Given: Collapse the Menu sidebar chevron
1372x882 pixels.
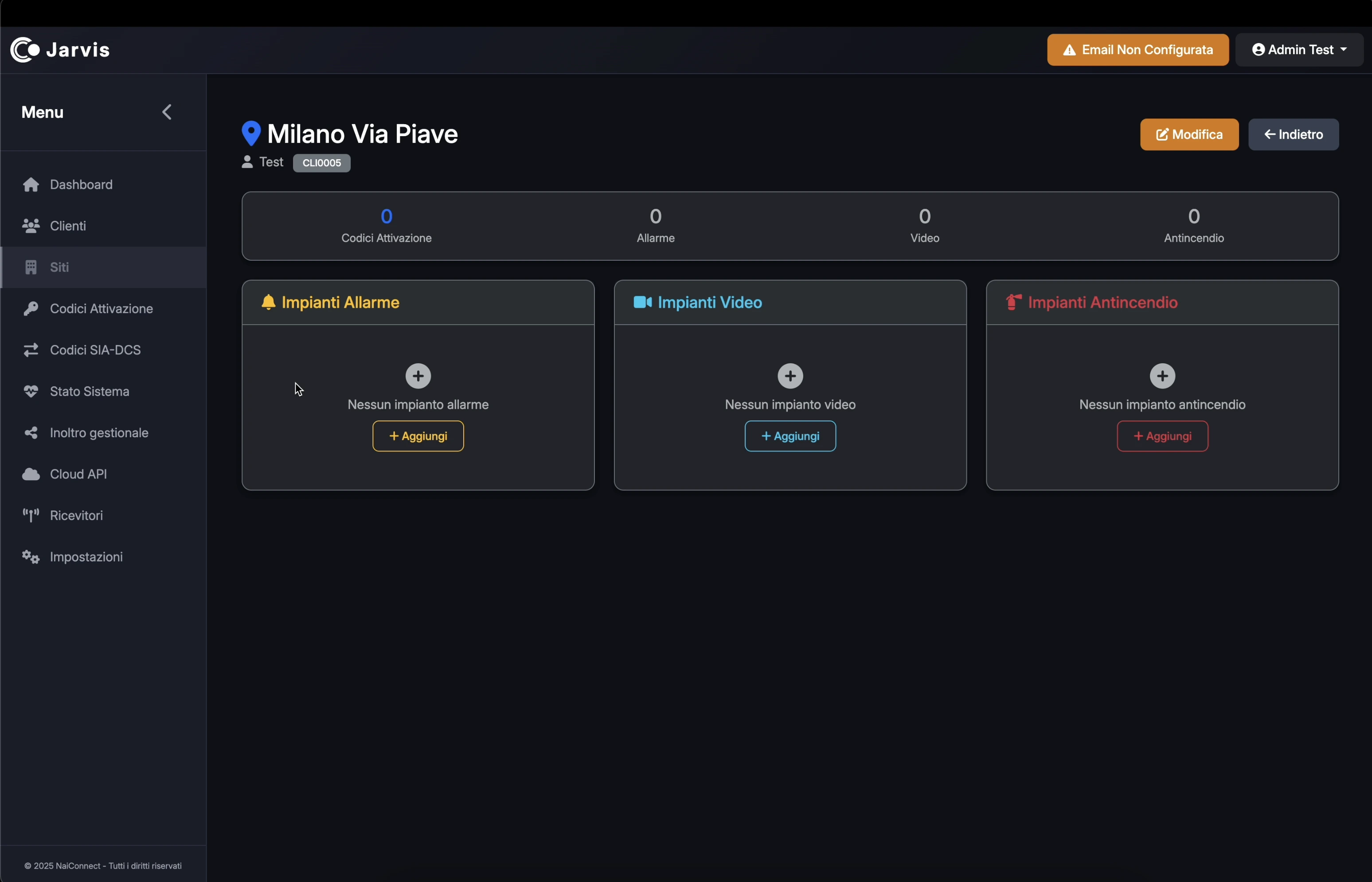Looking at the screenshot, I should click(x=167, y=112).
